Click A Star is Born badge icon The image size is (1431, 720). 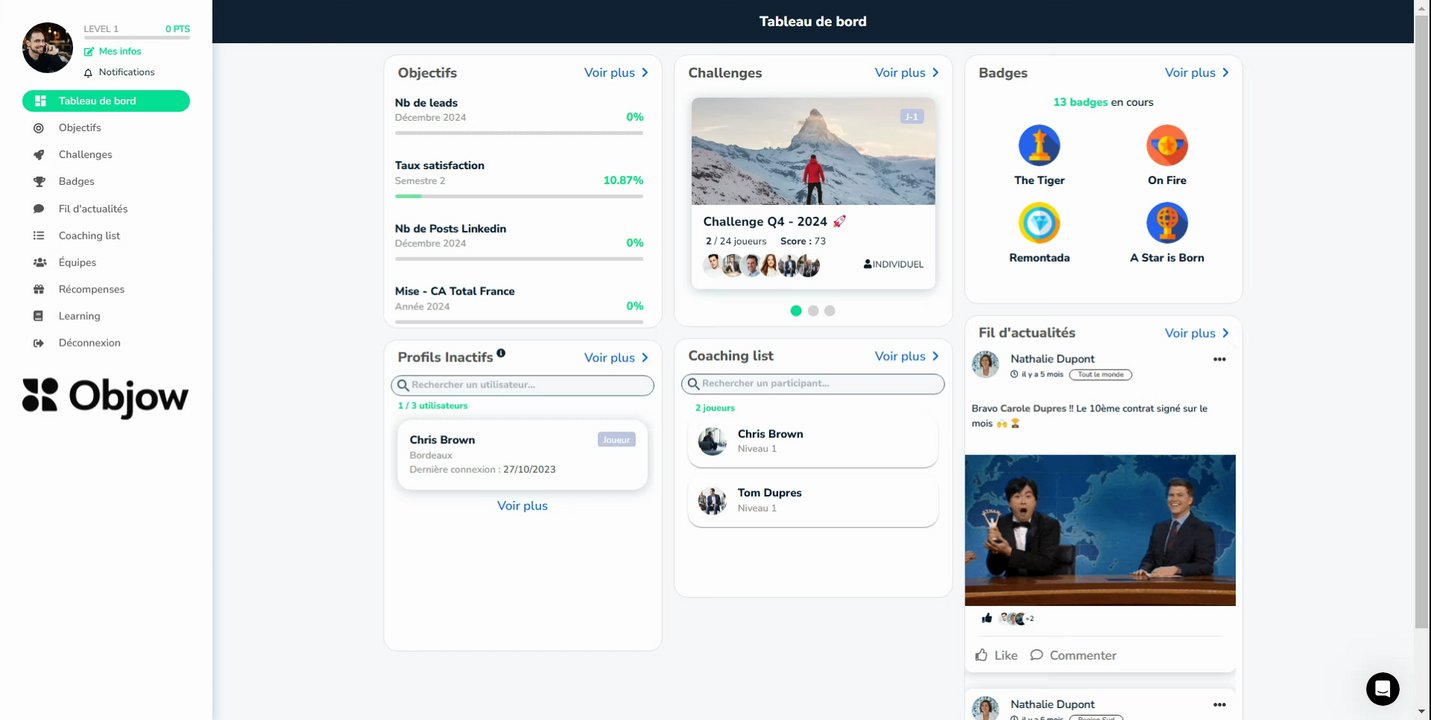point(1167,222)
